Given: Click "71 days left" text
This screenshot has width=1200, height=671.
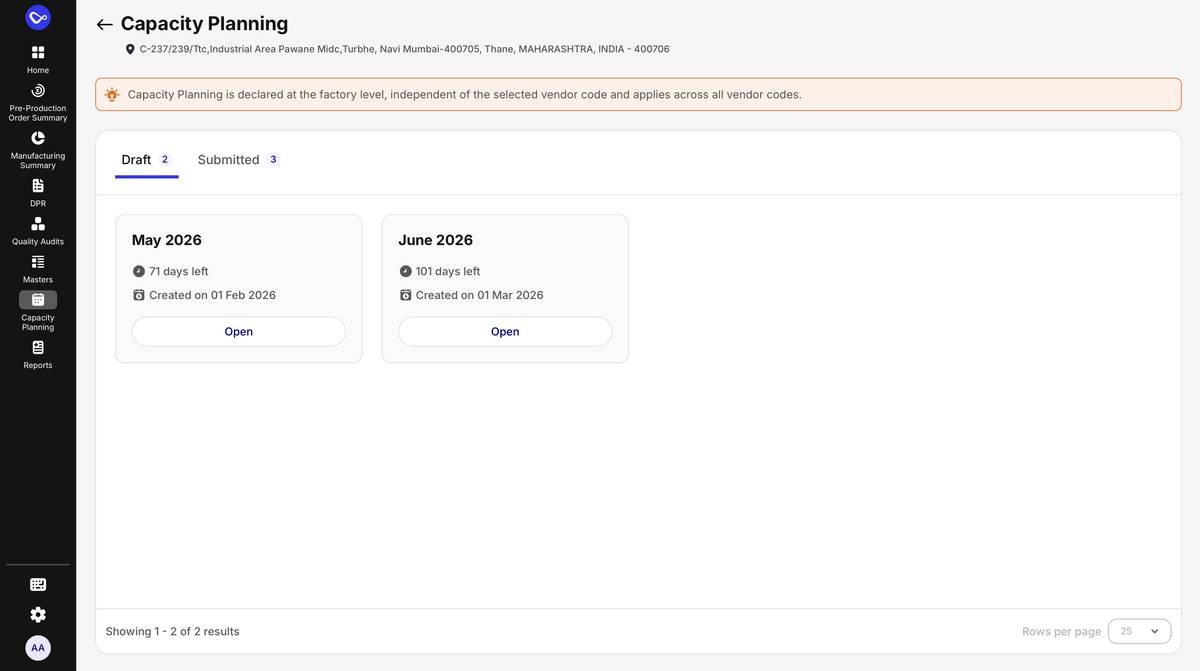Looking at the screenshot, I should coord(179,271).
